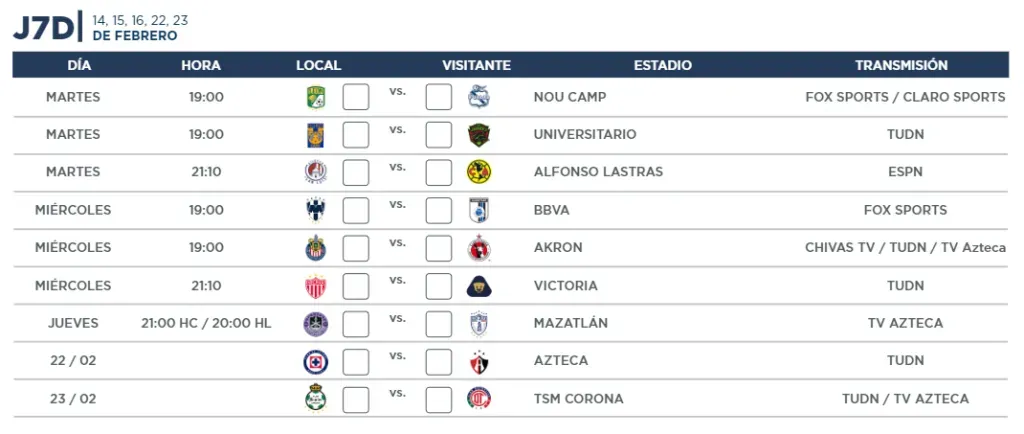Viewport: 1024px width, 434px height.
Task: Click the Tigres club crest
Action: (316, 134)
